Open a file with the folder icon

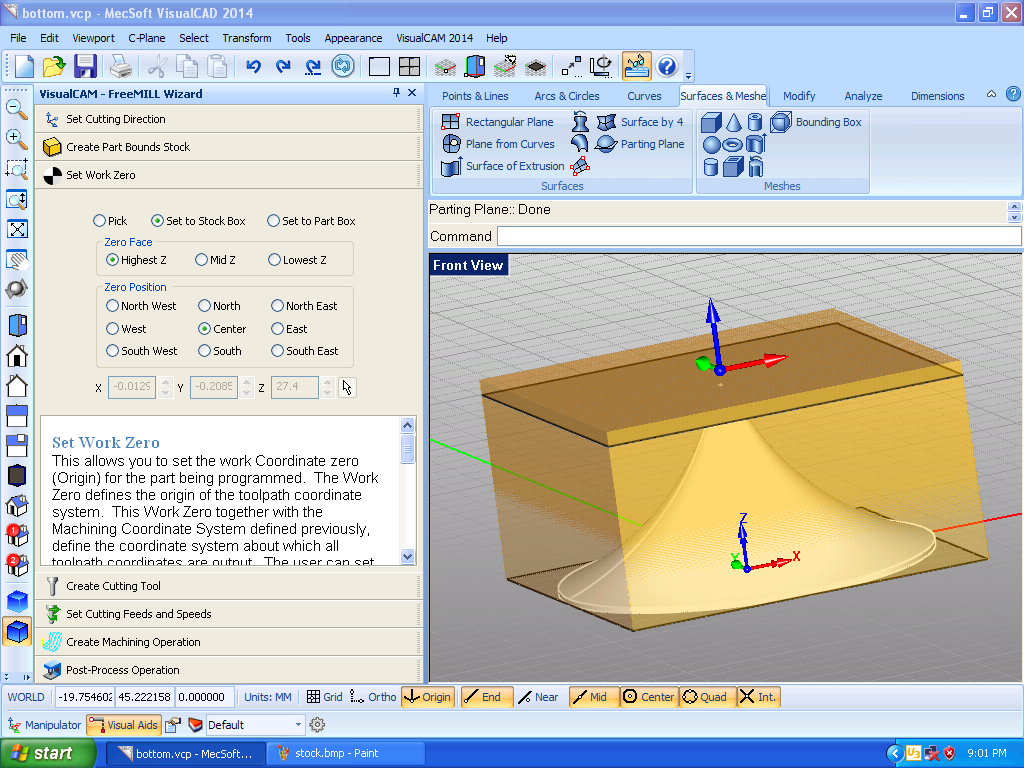[x=54, y=67]
